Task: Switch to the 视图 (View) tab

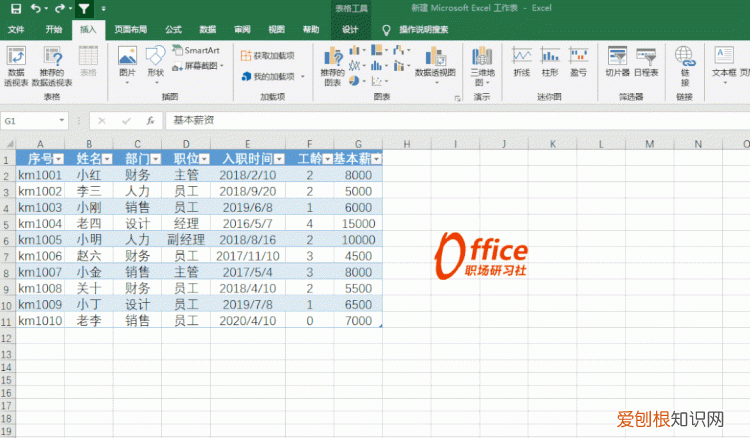Action: coord(276,30)
